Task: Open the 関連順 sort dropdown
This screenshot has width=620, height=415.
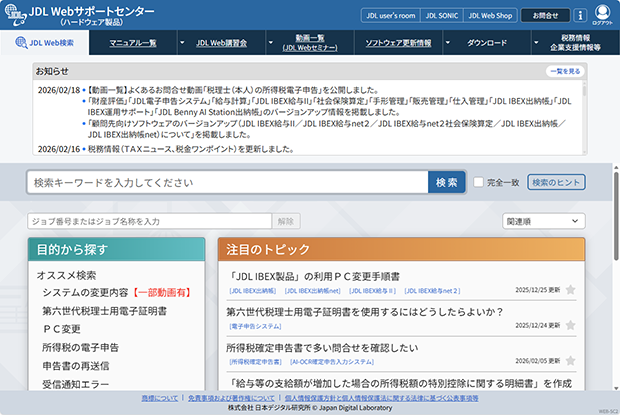Action: click(544, 221)
